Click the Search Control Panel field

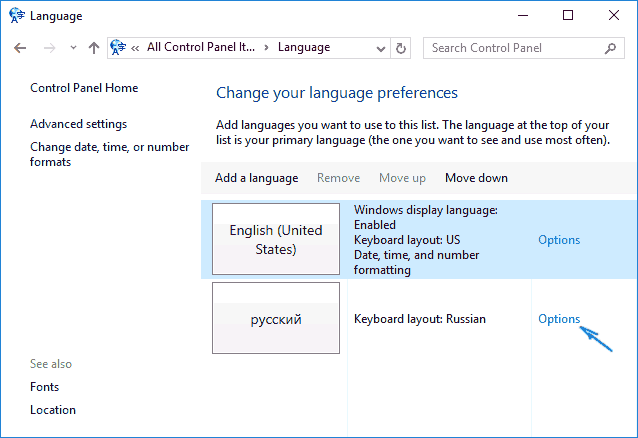coord(523,48)
